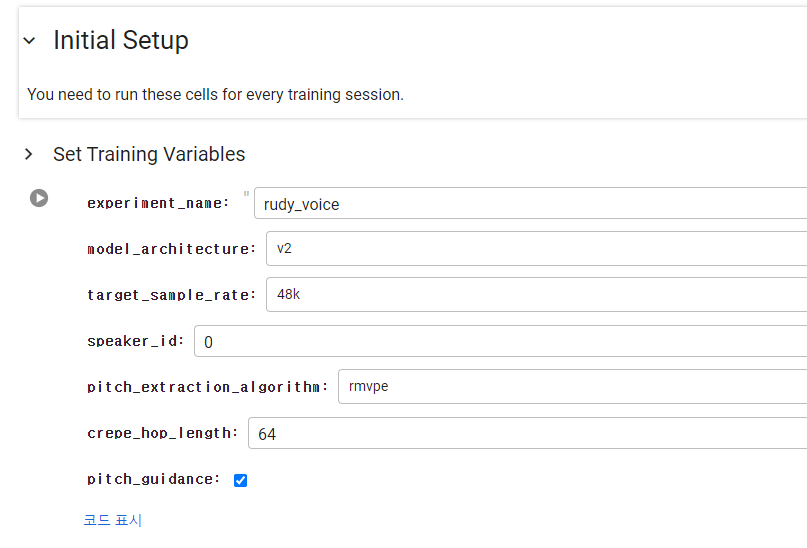
Task: Focus the speaker_id input field
Action: (500, 342)
